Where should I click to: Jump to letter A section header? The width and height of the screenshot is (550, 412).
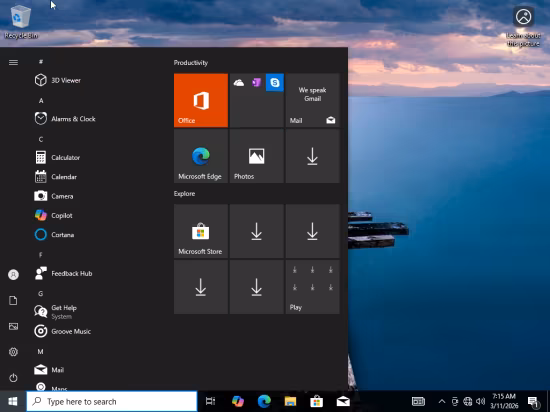coord(41,101)
